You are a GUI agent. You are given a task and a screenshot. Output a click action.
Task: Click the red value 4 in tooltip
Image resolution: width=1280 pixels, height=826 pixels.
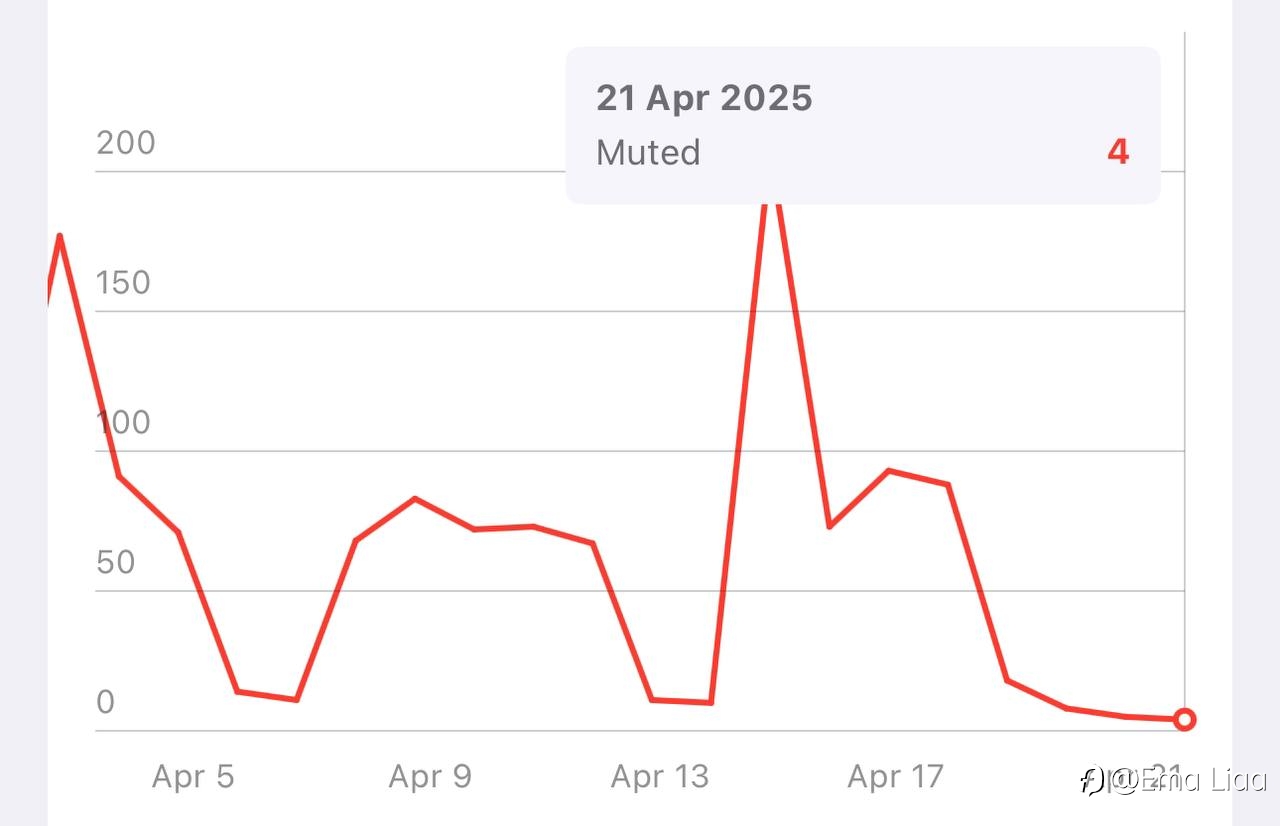(x=1118, y=152)
